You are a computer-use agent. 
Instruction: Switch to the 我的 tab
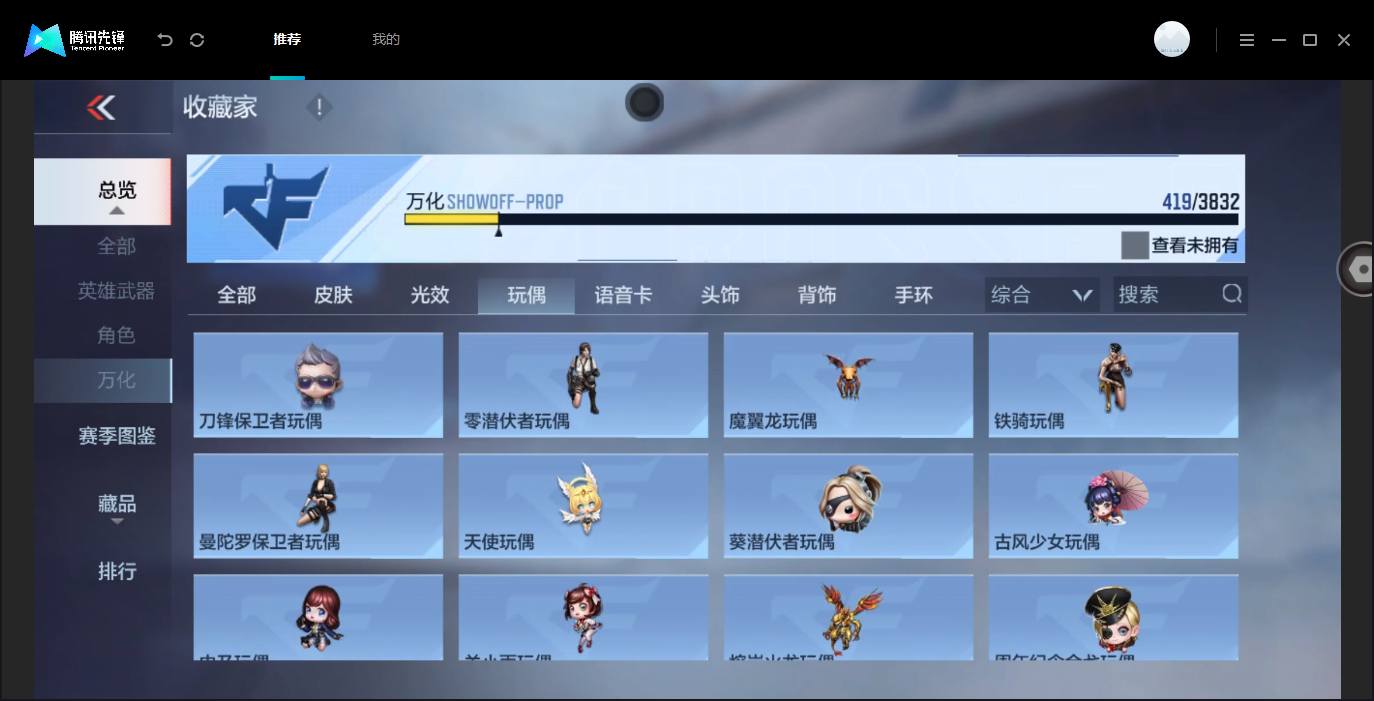coord(386,39)
